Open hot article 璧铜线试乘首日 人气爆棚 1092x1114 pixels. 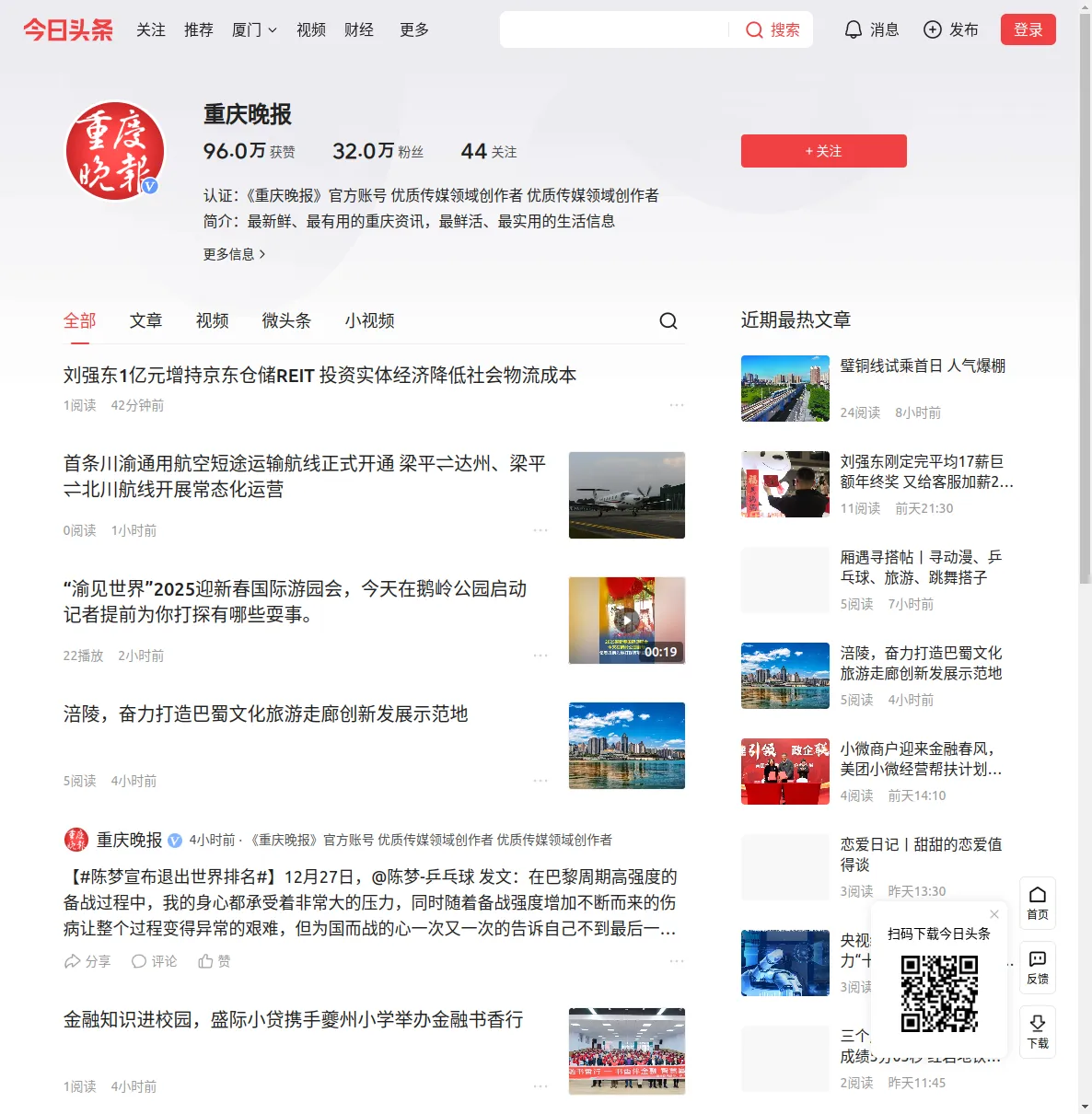tap(924, 366)
